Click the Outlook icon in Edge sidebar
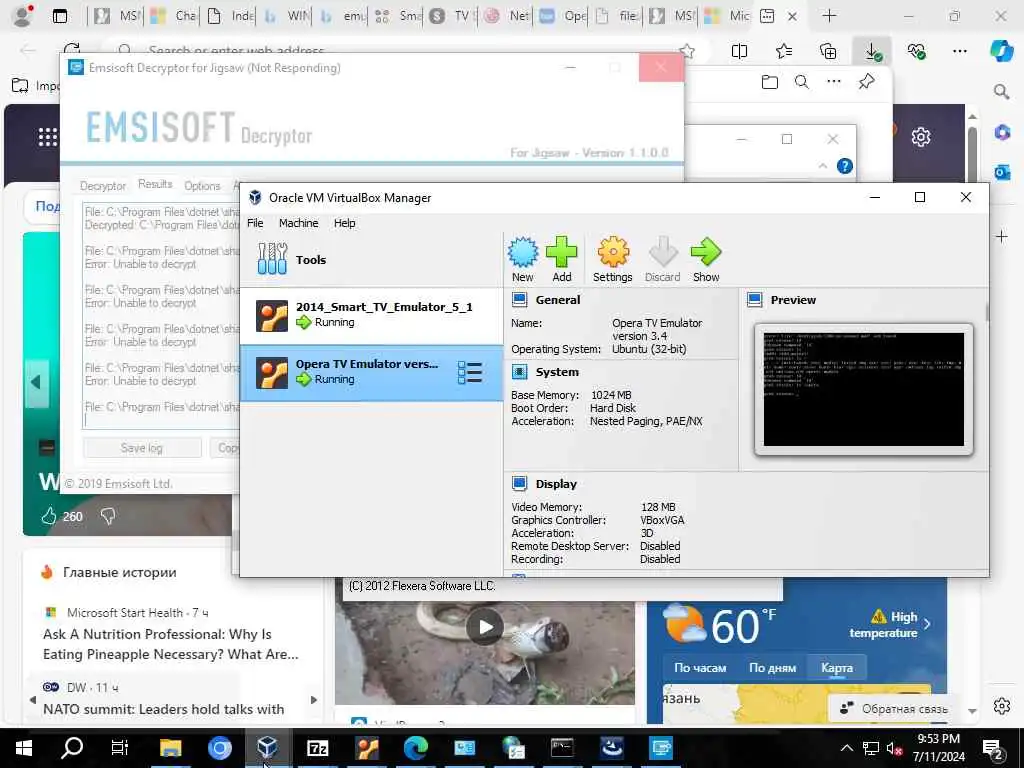Screen dimensions: 1024x768 click(x=1002, y=172)
